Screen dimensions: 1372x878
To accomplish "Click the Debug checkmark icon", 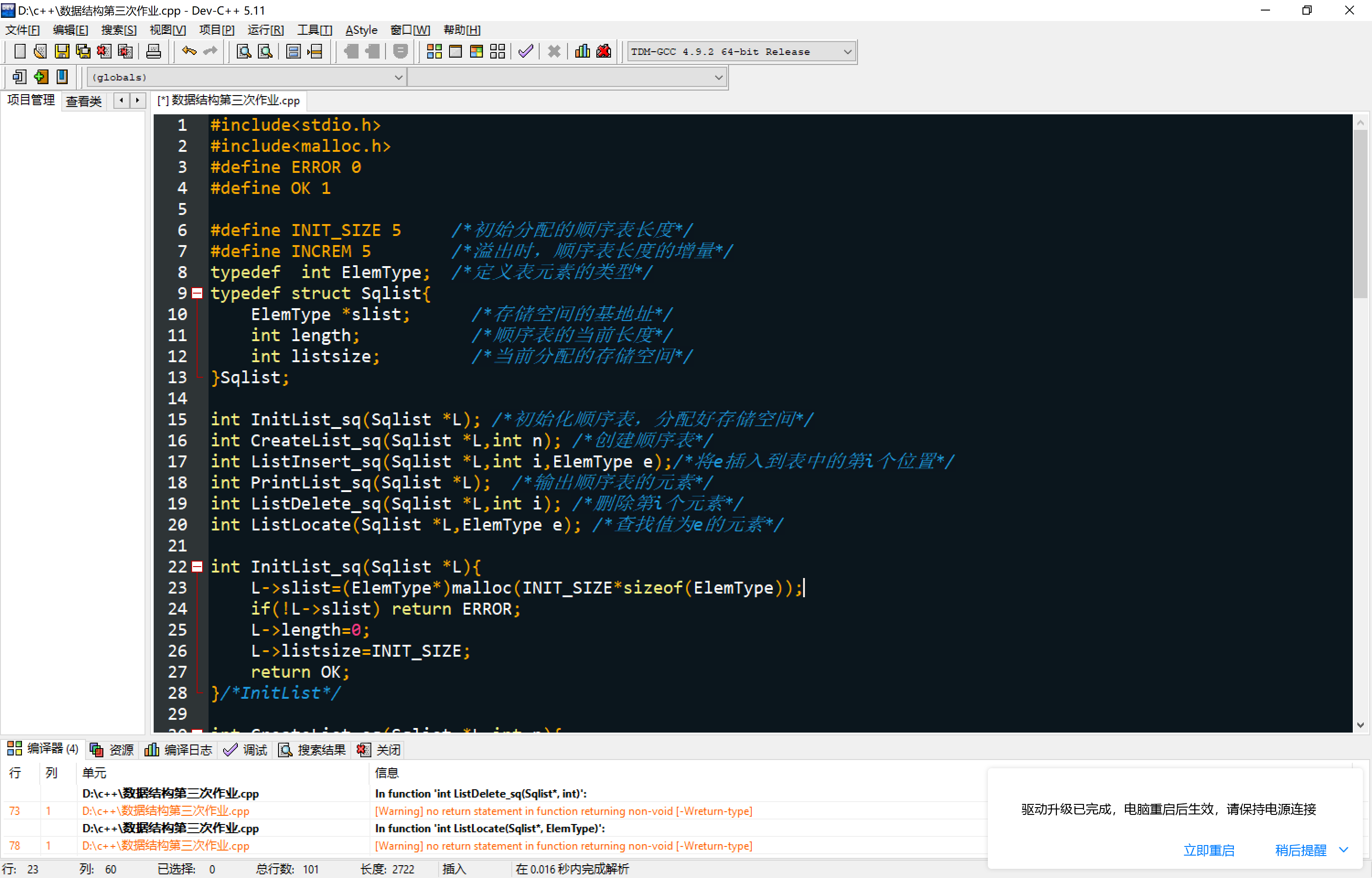I will (x=525, y=52).
